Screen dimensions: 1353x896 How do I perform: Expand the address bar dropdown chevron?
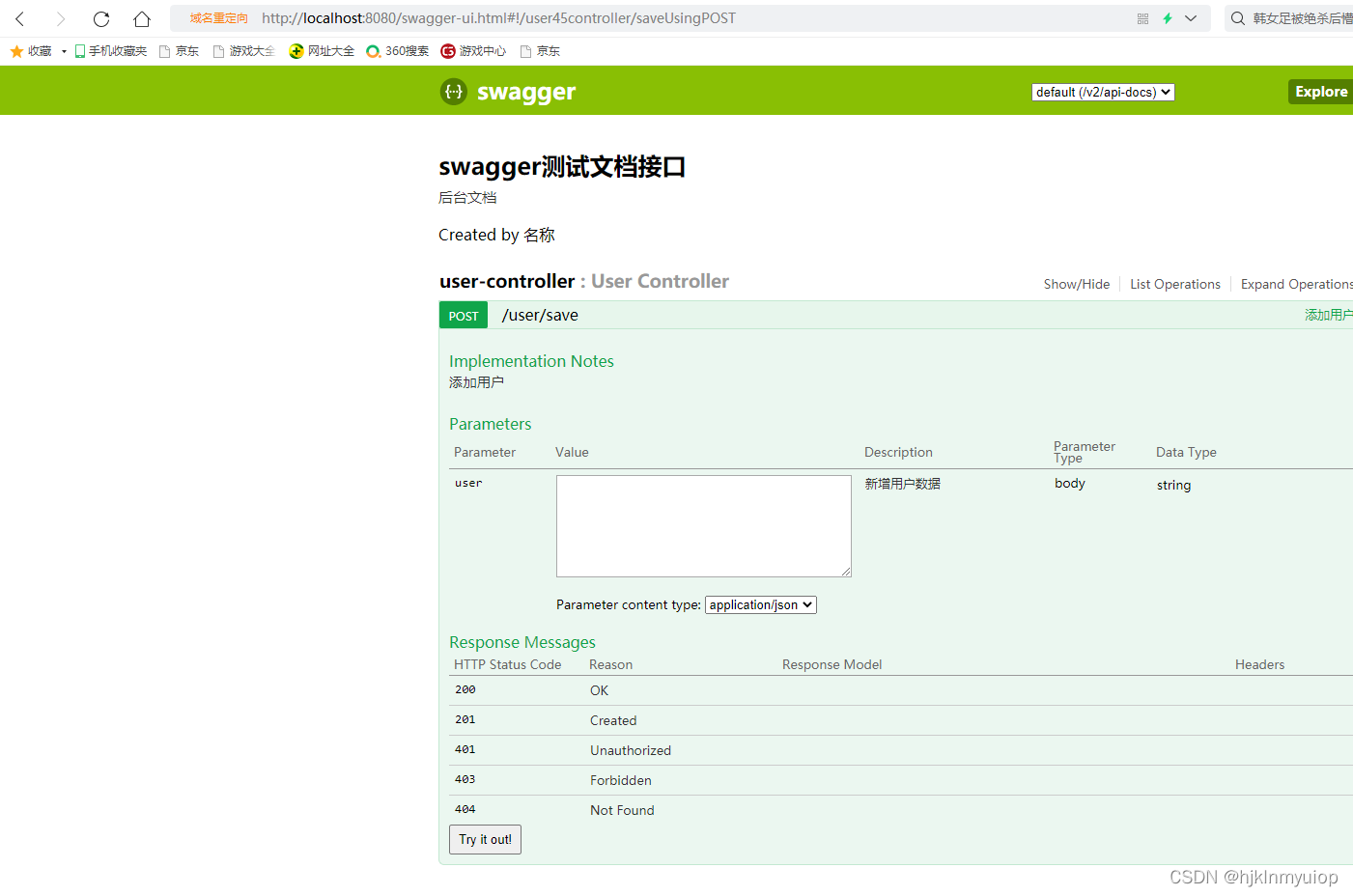(x=1191, y=18)
